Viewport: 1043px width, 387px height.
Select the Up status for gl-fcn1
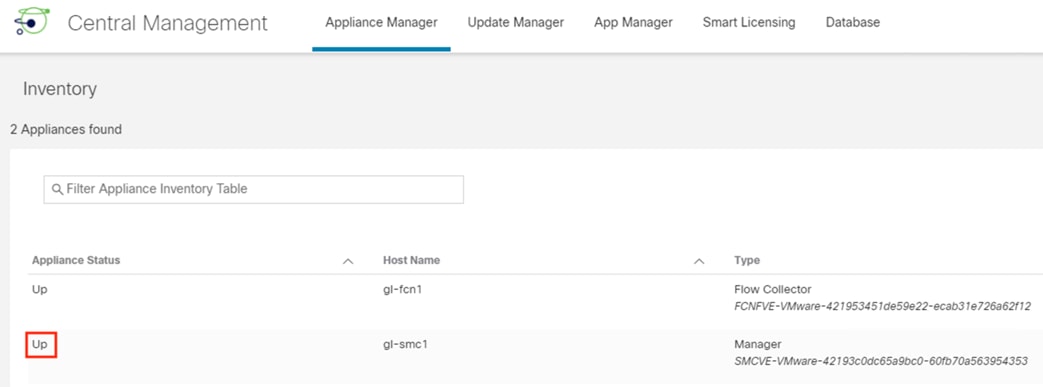(39, 290)
